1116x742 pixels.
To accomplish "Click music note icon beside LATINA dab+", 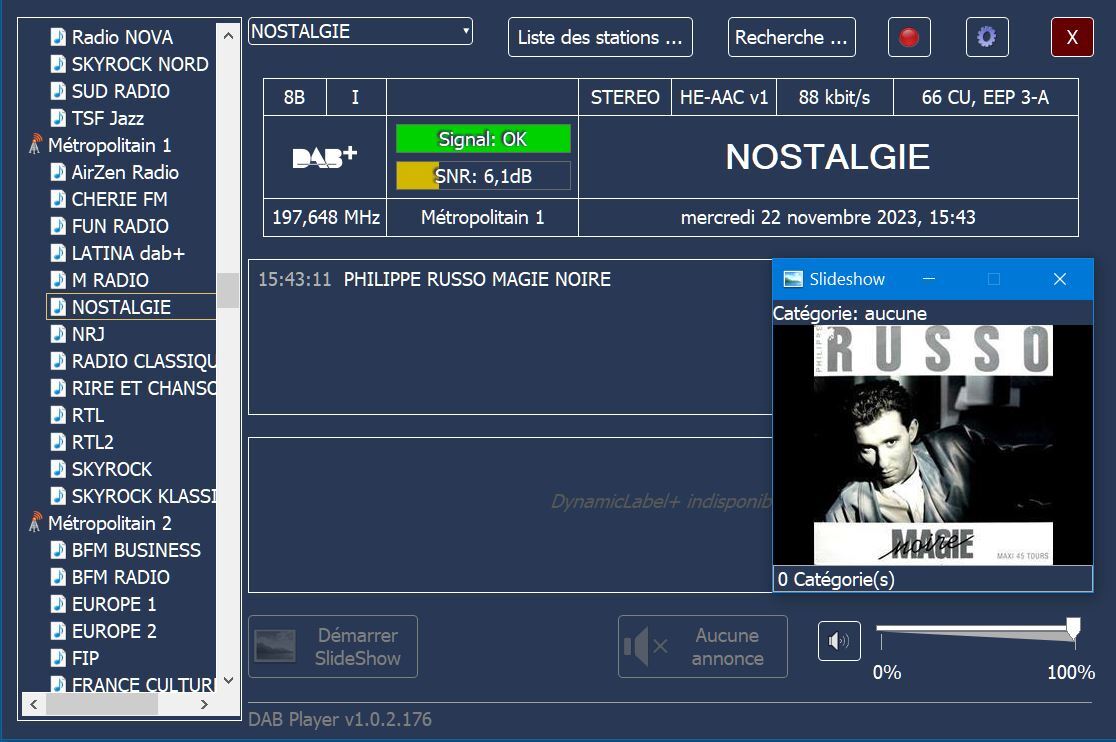I will [58, 253].
